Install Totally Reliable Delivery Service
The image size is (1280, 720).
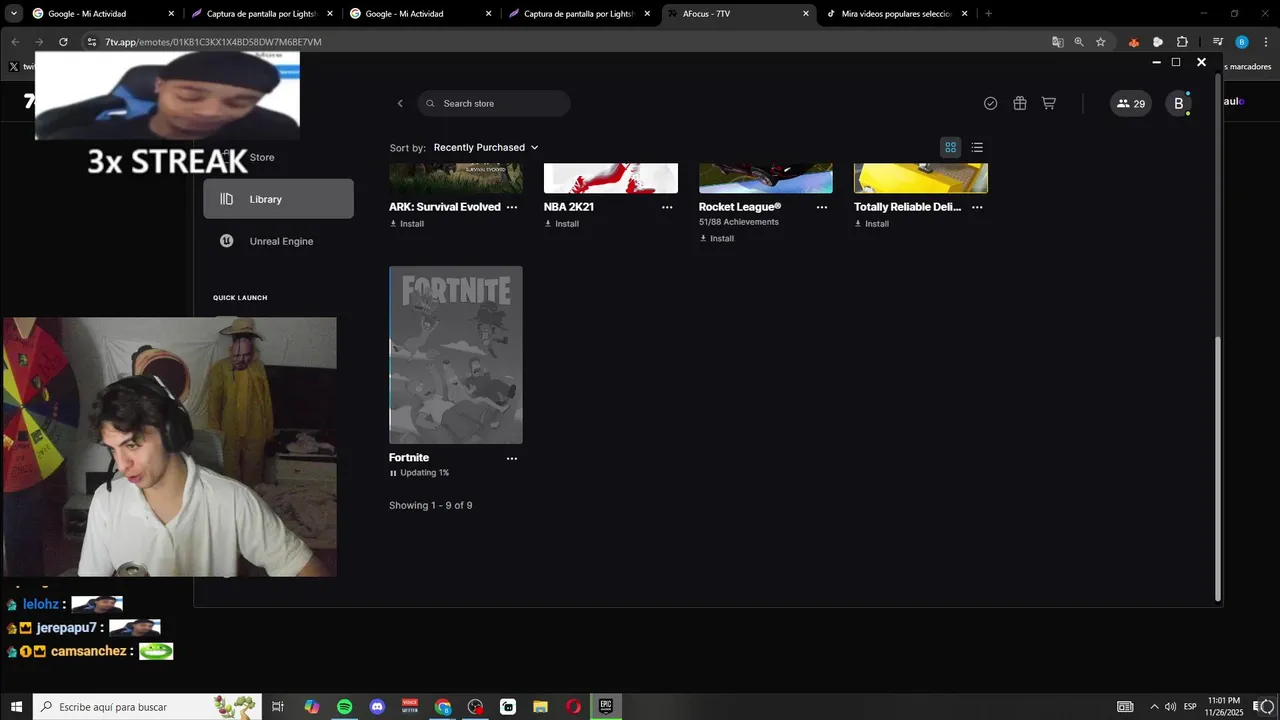pyautogui.click(x=872, y=224)
